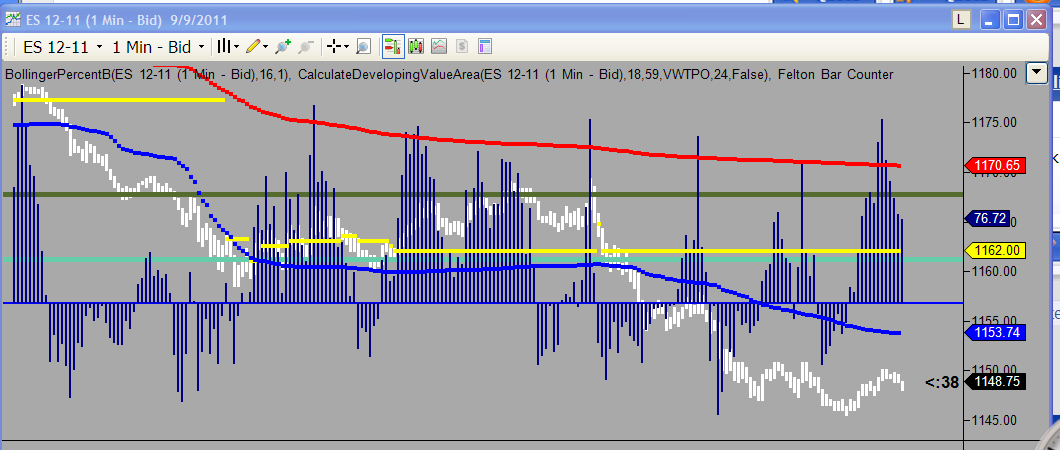Click the blue 1153.74 price marker
1060x450 pixels.
click(x=997, y=332)
